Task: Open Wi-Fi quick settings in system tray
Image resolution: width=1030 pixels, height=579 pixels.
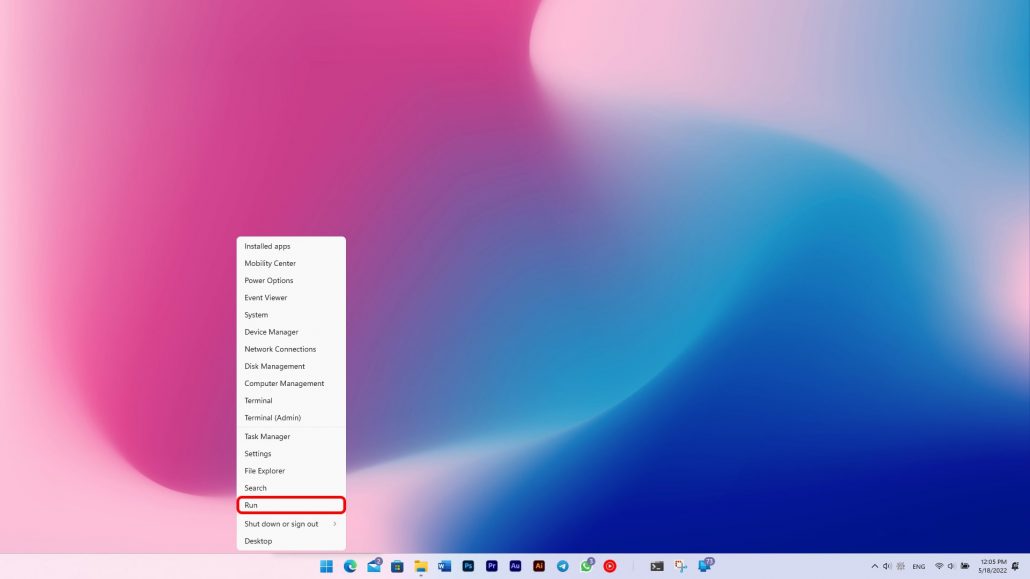Action: [x=939, y=566]
